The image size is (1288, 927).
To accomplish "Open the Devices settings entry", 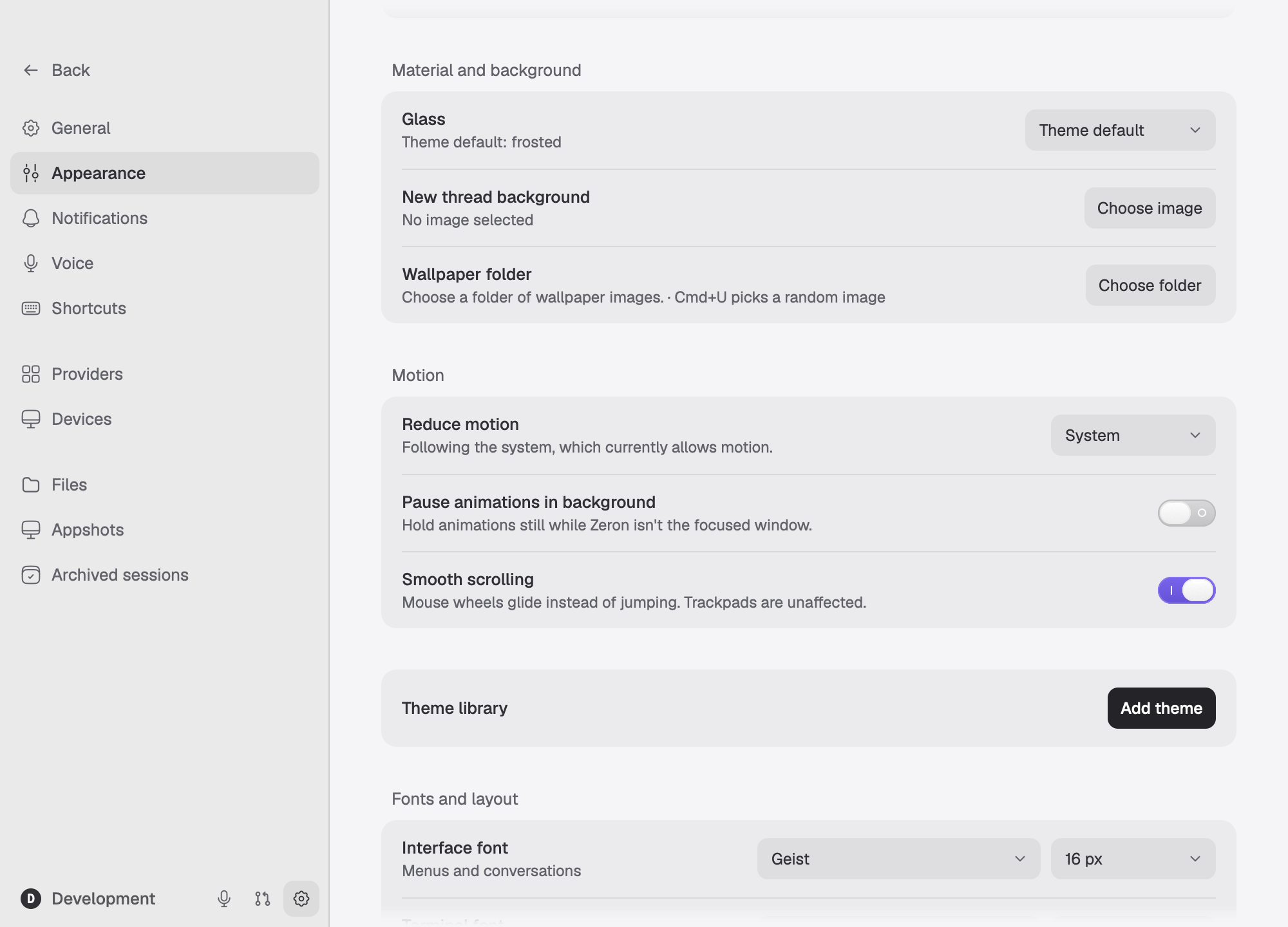I will [165, 419].
